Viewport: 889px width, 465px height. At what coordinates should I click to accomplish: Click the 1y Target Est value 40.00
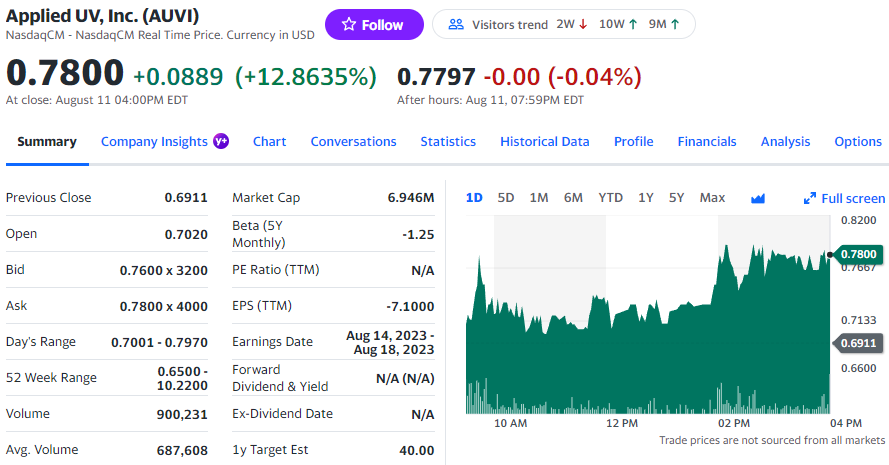417,451
